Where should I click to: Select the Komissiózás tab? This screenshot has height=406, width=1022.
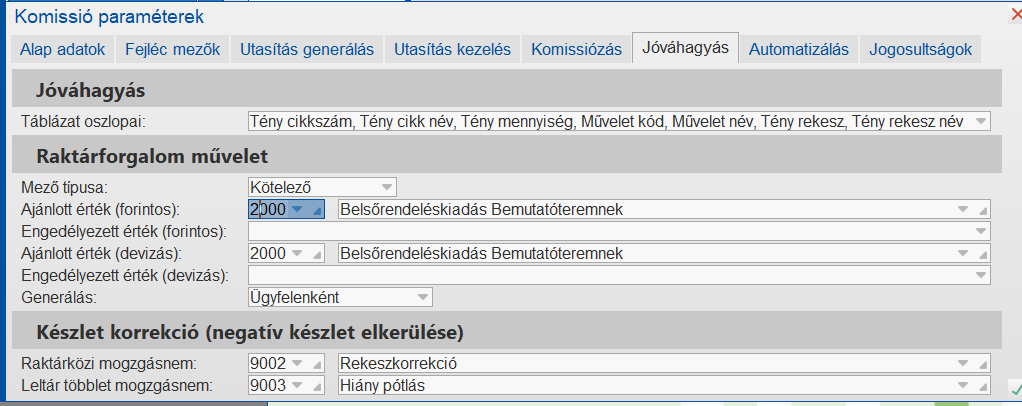[x=577, y=49]
